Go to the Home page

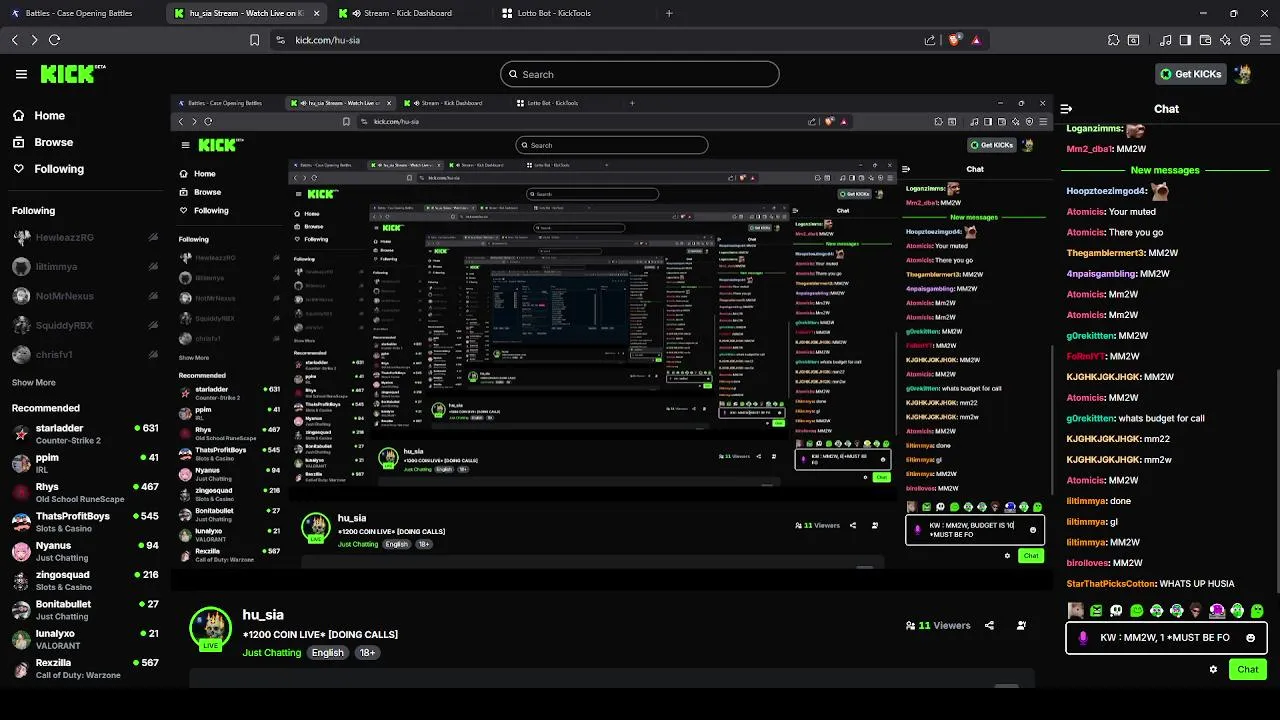point(38,116)
